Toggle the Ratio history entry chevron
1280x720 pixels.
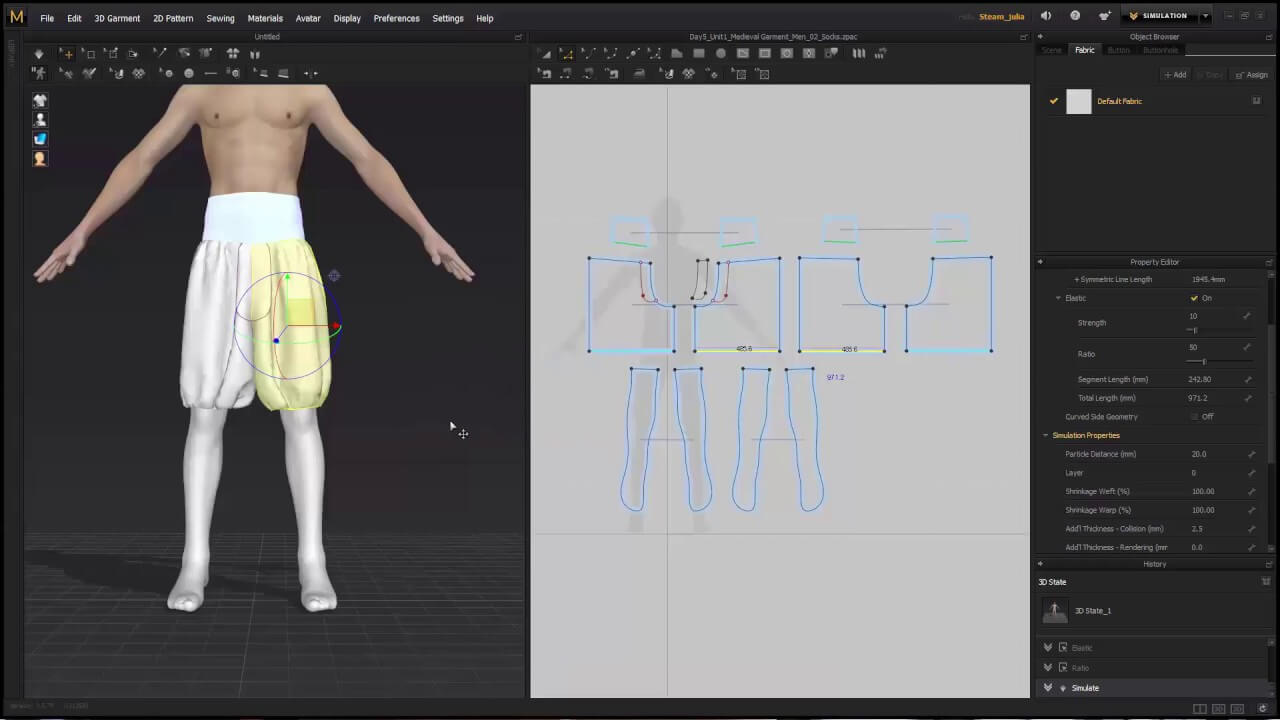[1048, 668]
